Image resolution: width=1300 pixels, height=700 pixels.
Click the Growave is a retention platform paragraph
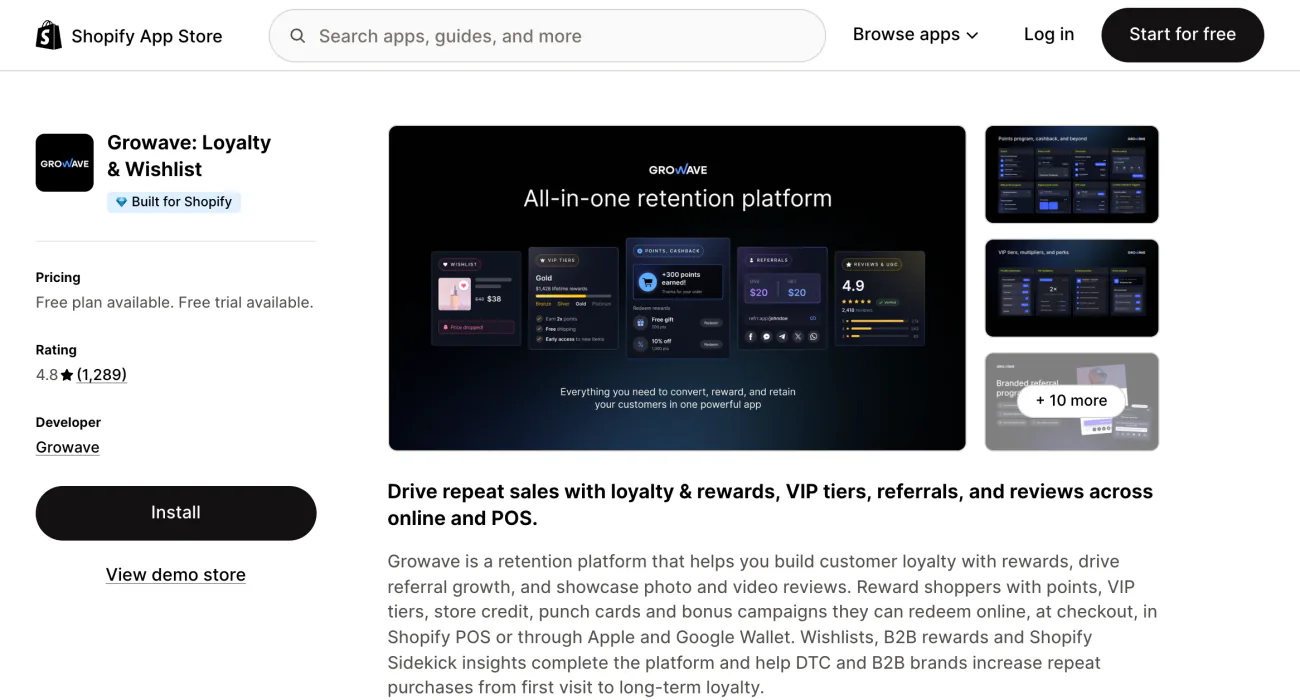coord(772,625)
